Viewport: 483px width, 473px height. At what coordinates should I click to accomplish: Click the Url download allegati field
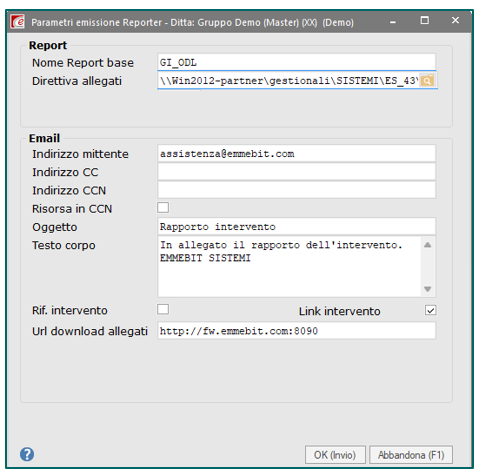[x=296, y=331]
